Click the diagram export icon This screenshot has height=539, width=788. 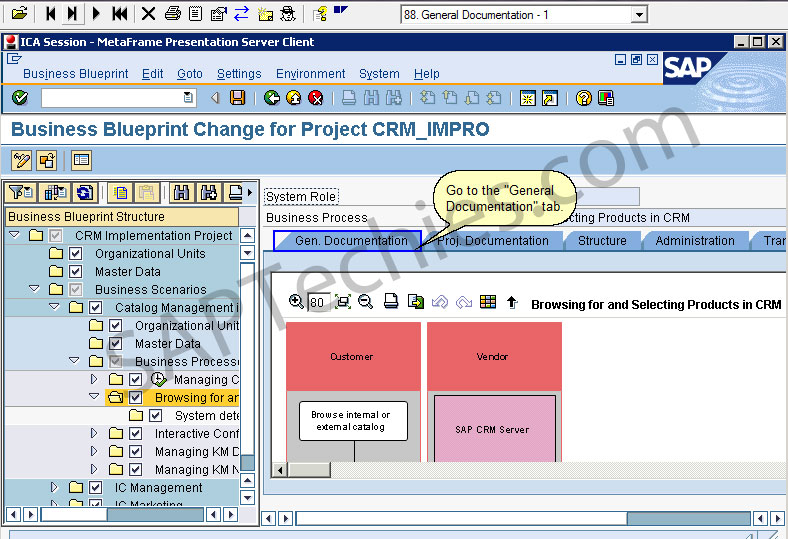coord(415,301)
